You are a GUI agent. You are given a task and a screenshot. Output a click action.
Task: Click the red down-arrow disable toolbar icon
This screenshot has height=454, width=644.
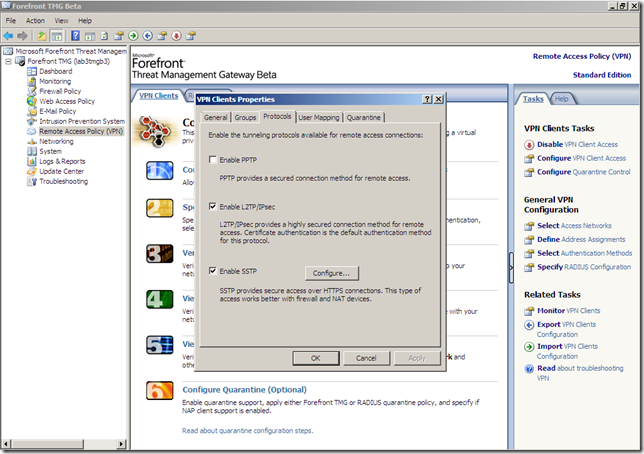click(x=177, y=36)
